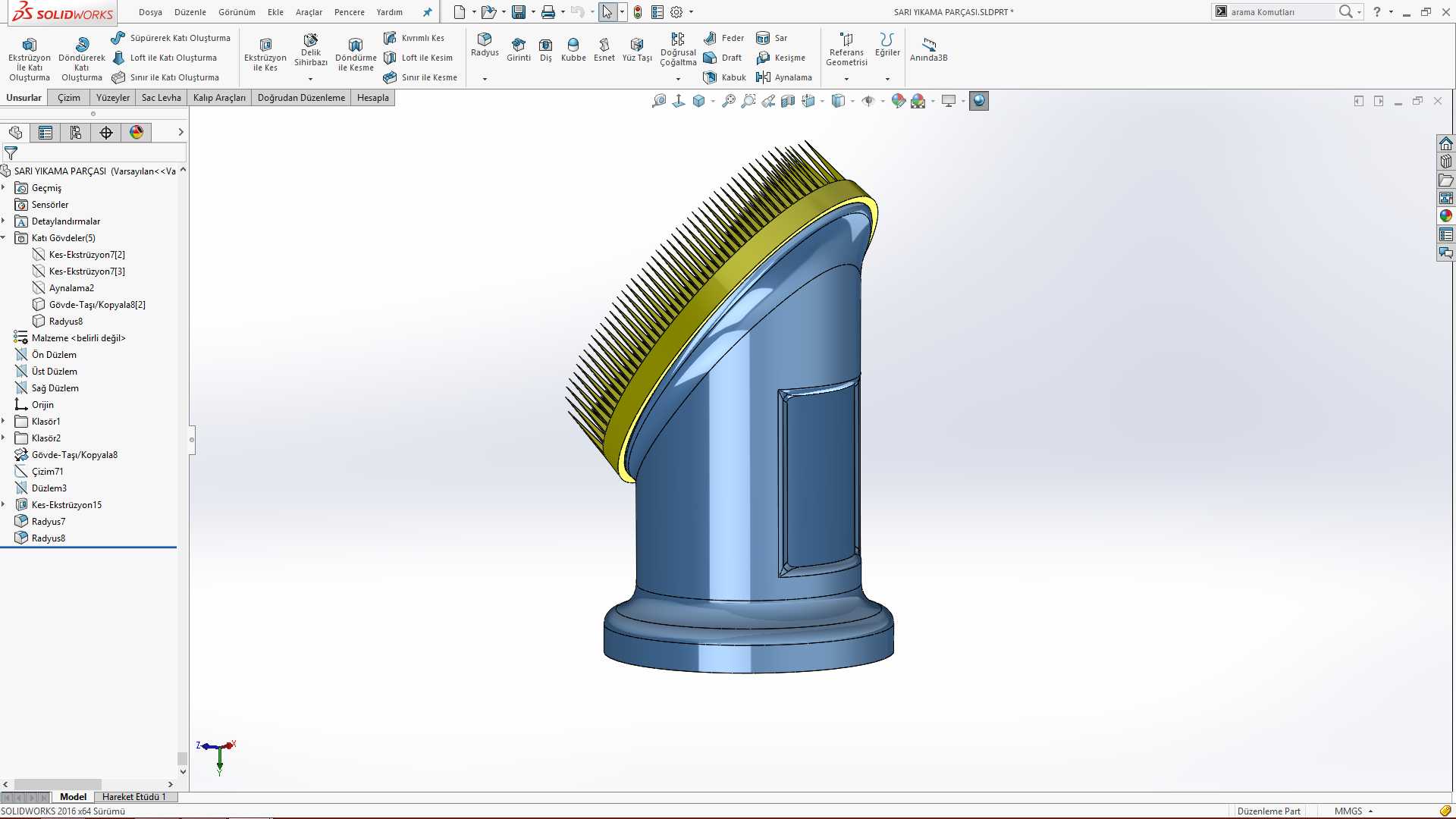Open Anında3B tool
Viewport: 1456px width, 819px height.
(x=929, y=49)
